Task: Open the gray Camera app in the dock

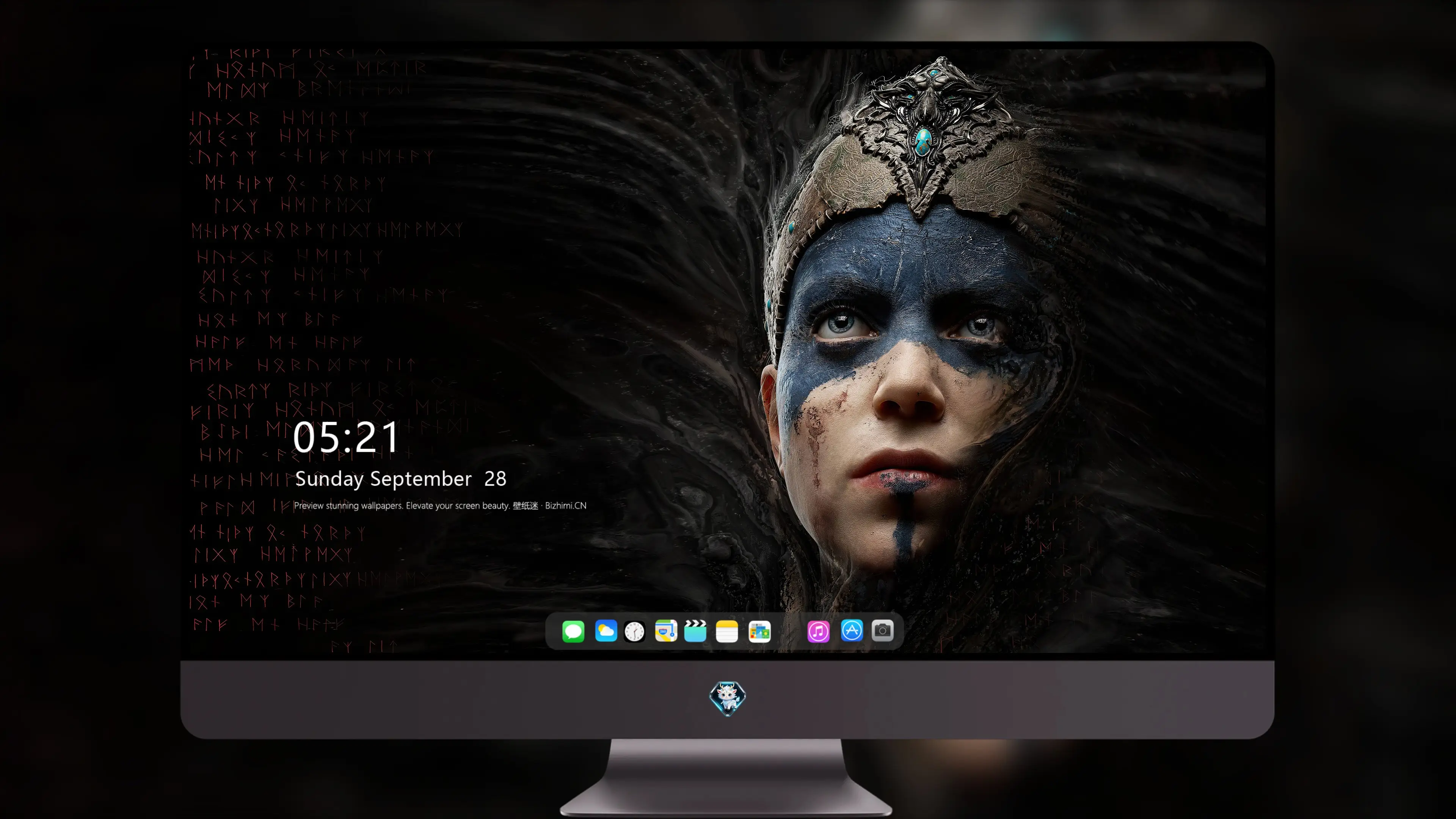Action: (882, 630)
